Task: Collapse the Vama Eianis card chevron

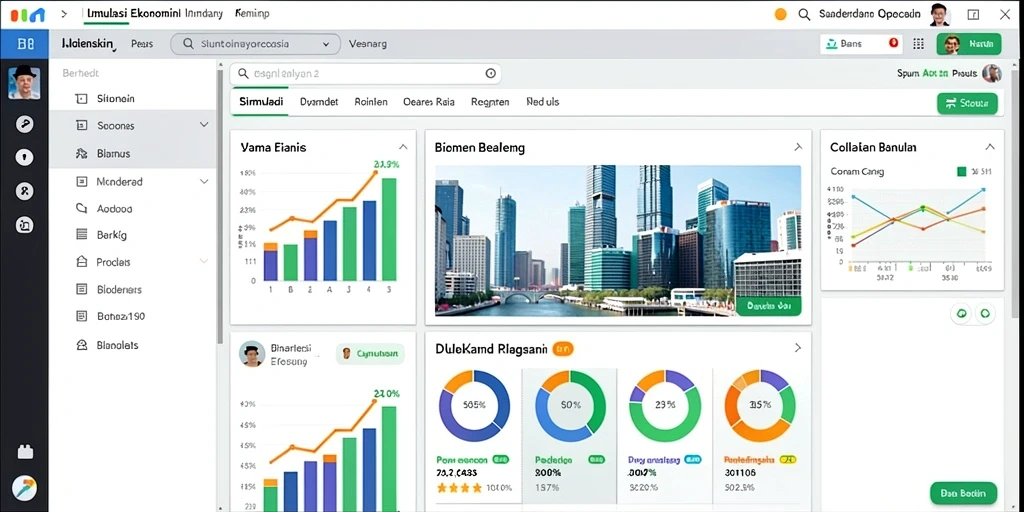Action: tap(403, 147)
